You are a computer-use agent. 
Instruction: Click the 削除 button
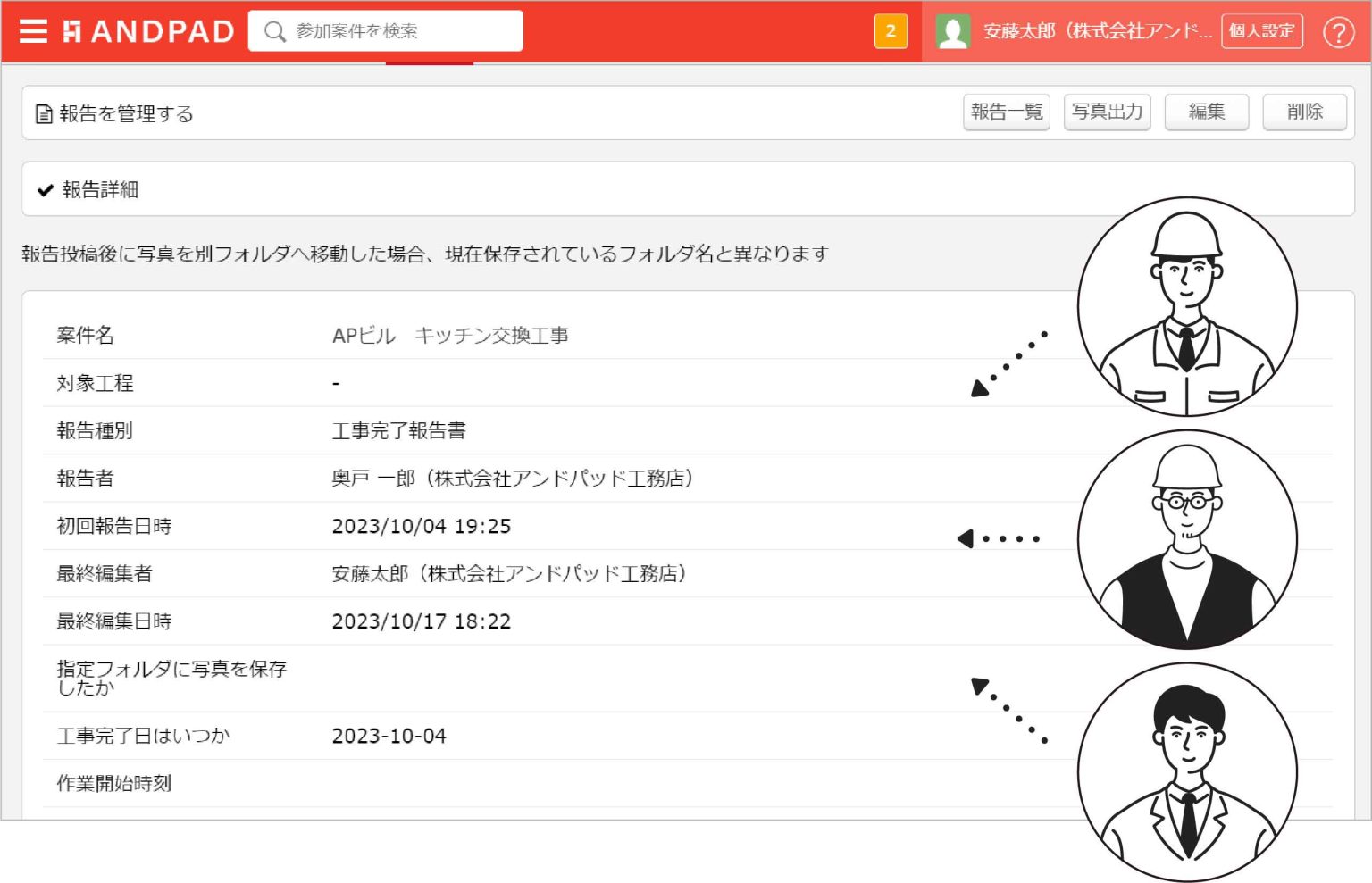(1305, 112)
